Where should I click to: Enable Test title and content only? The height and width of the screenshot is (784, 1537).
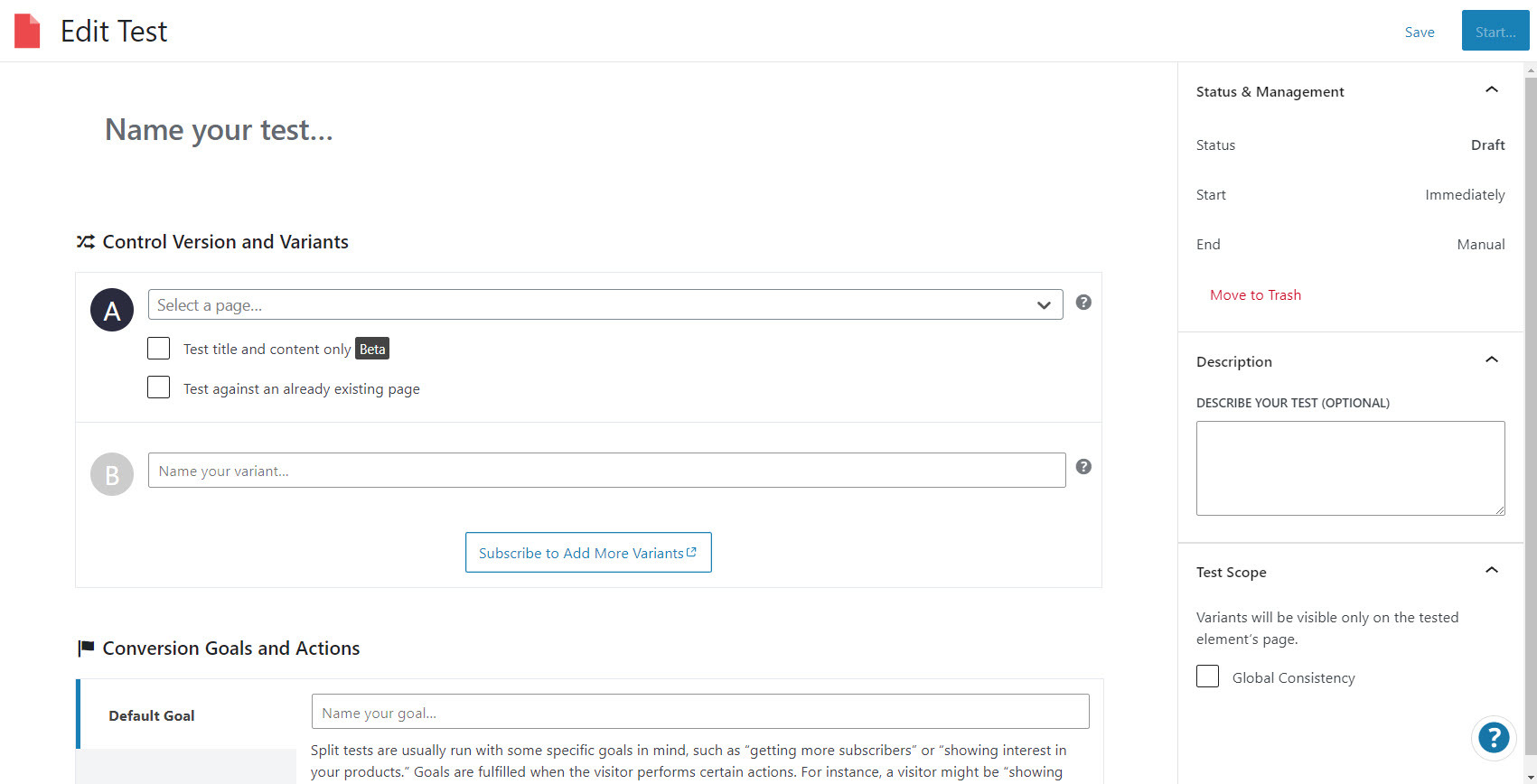159,349
